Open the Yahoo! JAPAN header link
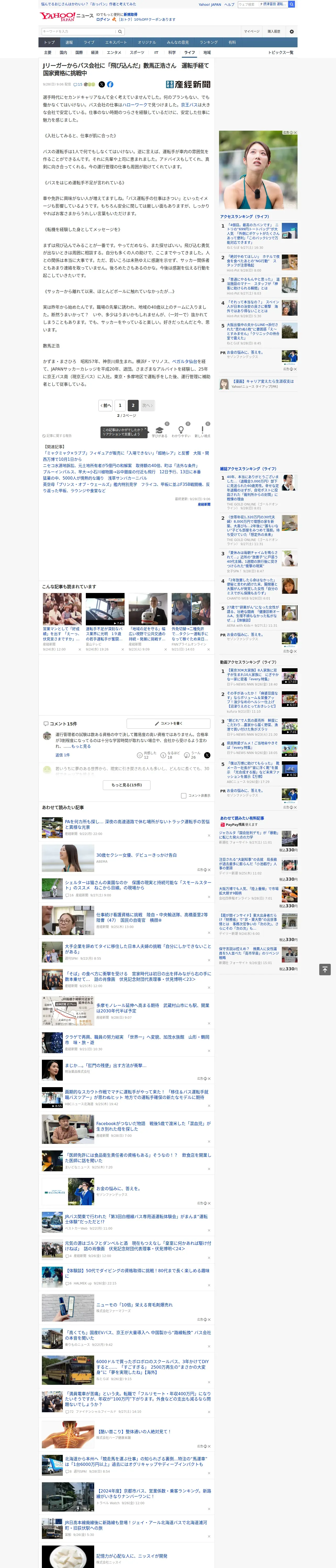This screenshot has height=1568, width=336. [x=210, y=4]
